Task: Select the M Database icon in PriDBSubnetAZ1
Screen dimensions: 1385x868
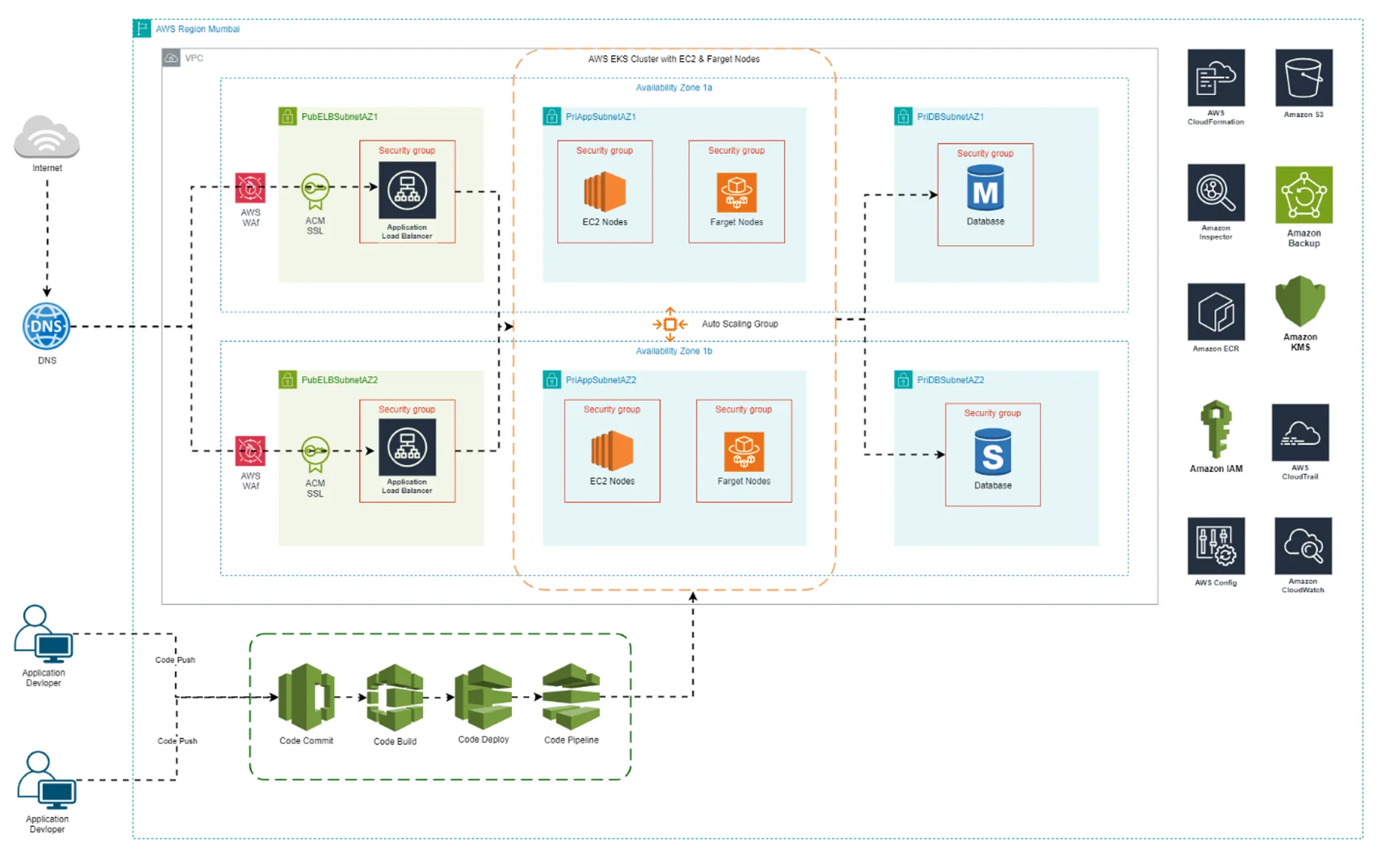Action: (985, 188)
